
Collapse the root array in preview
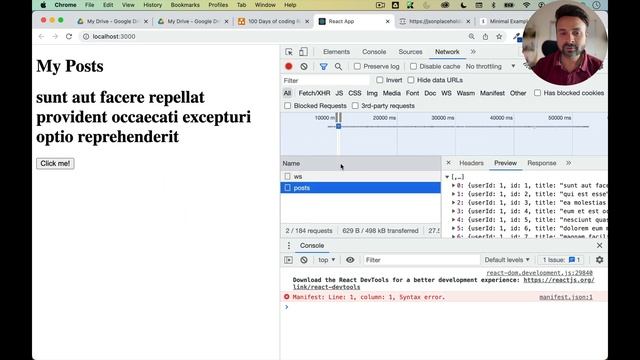click(447, 177)
